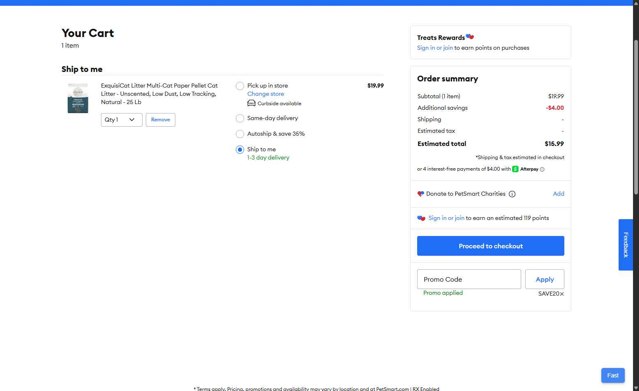639x391 pixels.
Task: Select Autoship & save 35% option
Action: [x=240, y=134]
